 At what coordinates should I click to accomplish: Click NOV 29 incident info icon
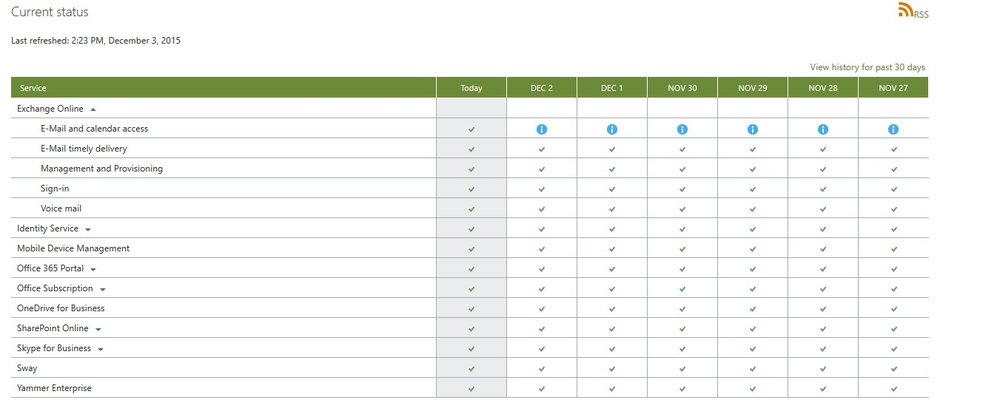(753, 129)
